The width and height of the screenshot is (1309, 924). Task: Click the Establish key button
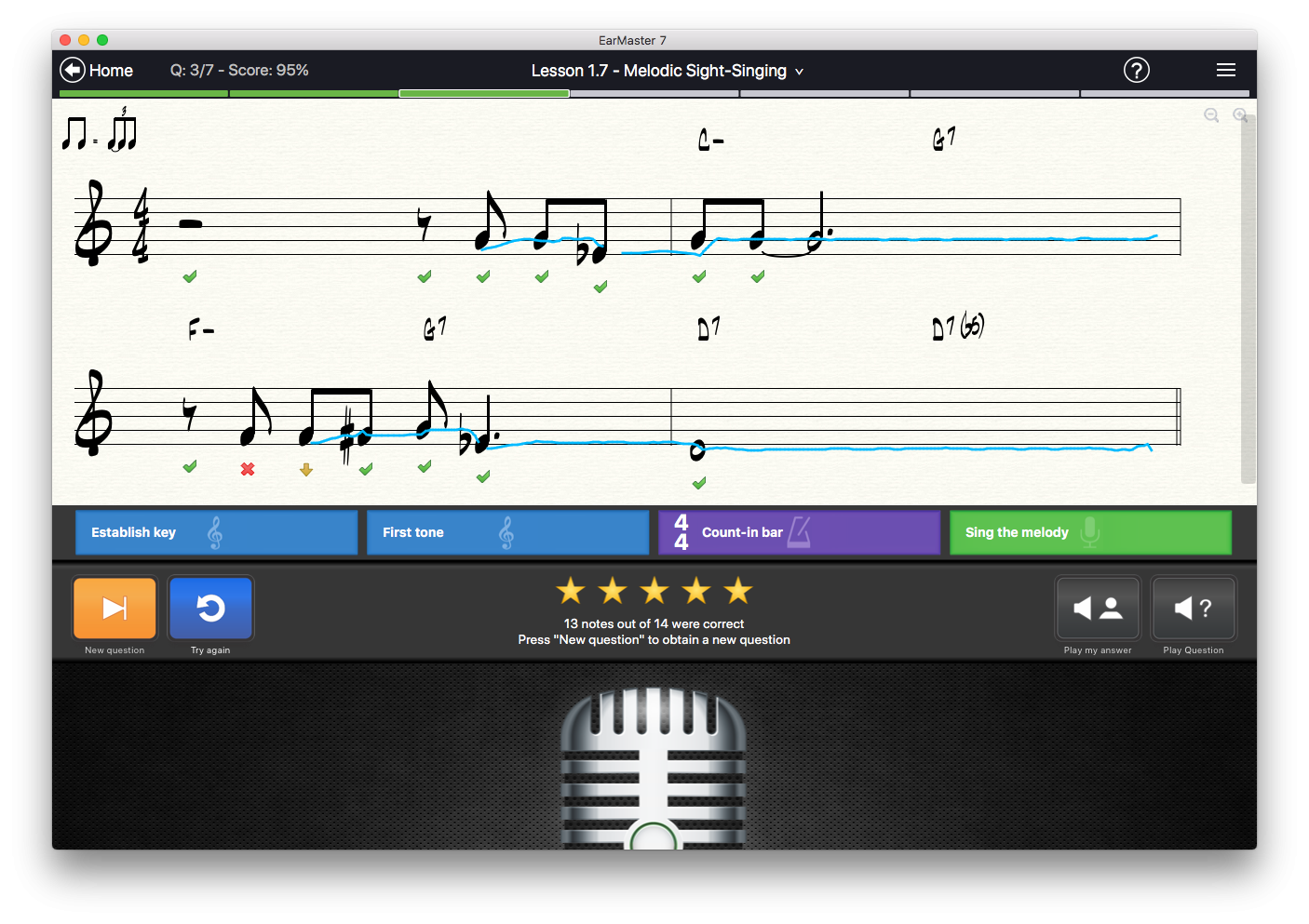[x=216, y=532]
